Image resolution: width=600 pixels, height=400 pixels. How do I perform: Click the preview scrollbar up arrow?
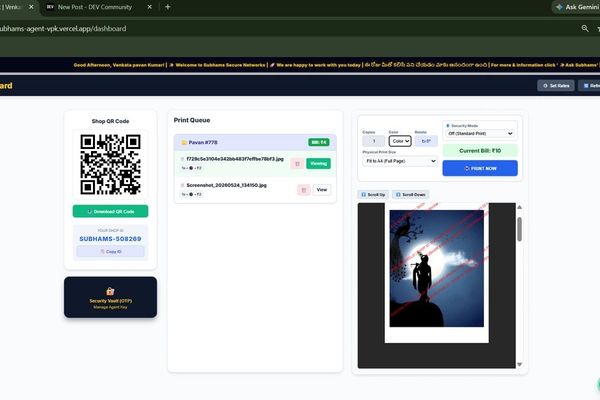(x=519, y=207)
